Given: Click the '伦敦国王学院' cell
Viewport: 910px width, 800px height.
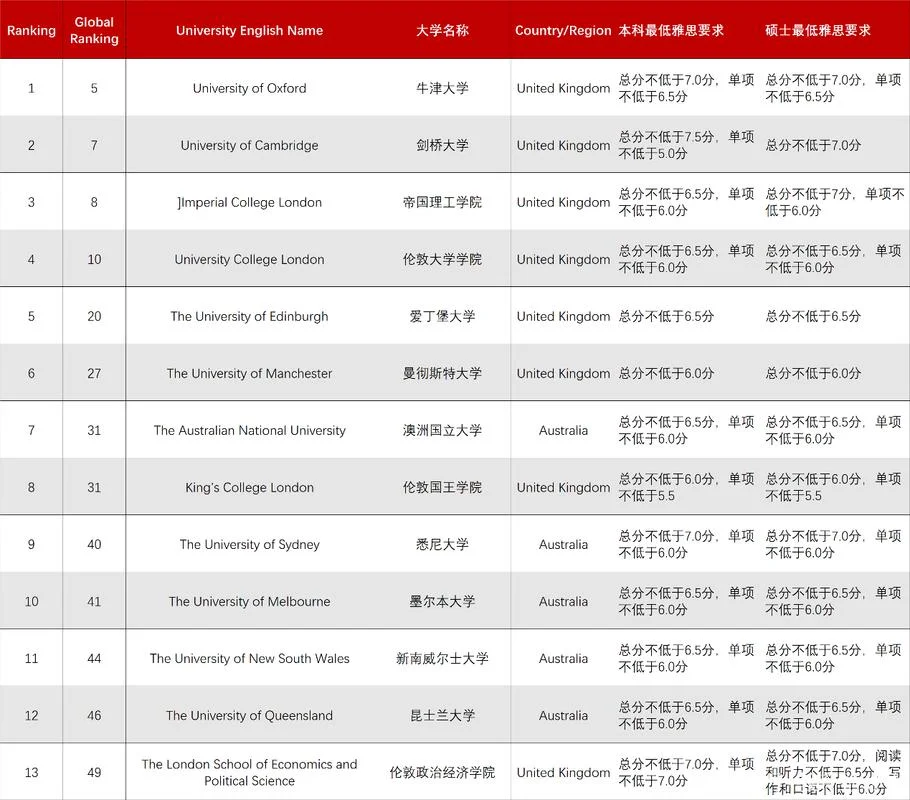Looking at the screenshot, I should click(x=442, y=487).
